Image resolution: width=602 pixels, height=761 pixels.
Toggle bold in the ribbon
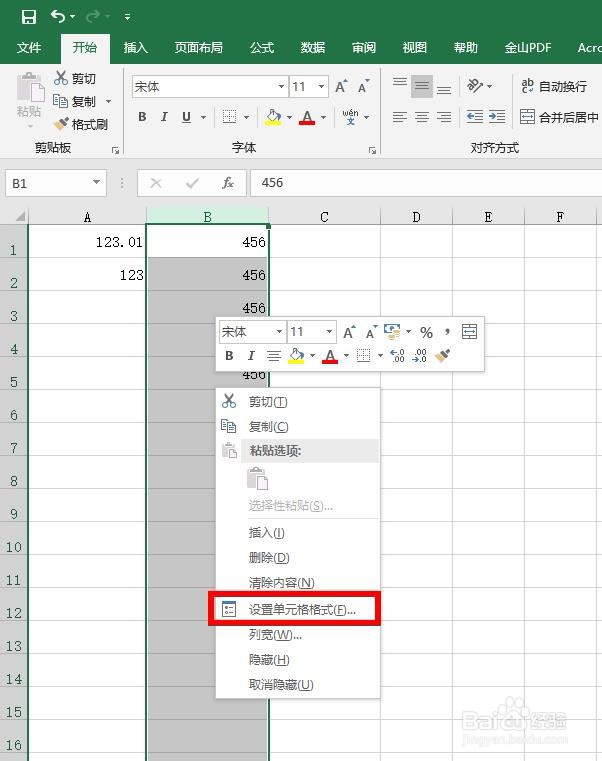pyautogui.click(x=142, y=117)
